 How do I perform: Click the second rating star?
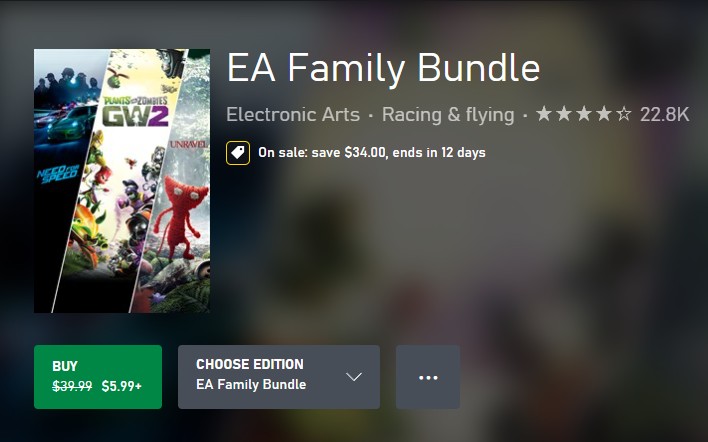click(564, 114)
